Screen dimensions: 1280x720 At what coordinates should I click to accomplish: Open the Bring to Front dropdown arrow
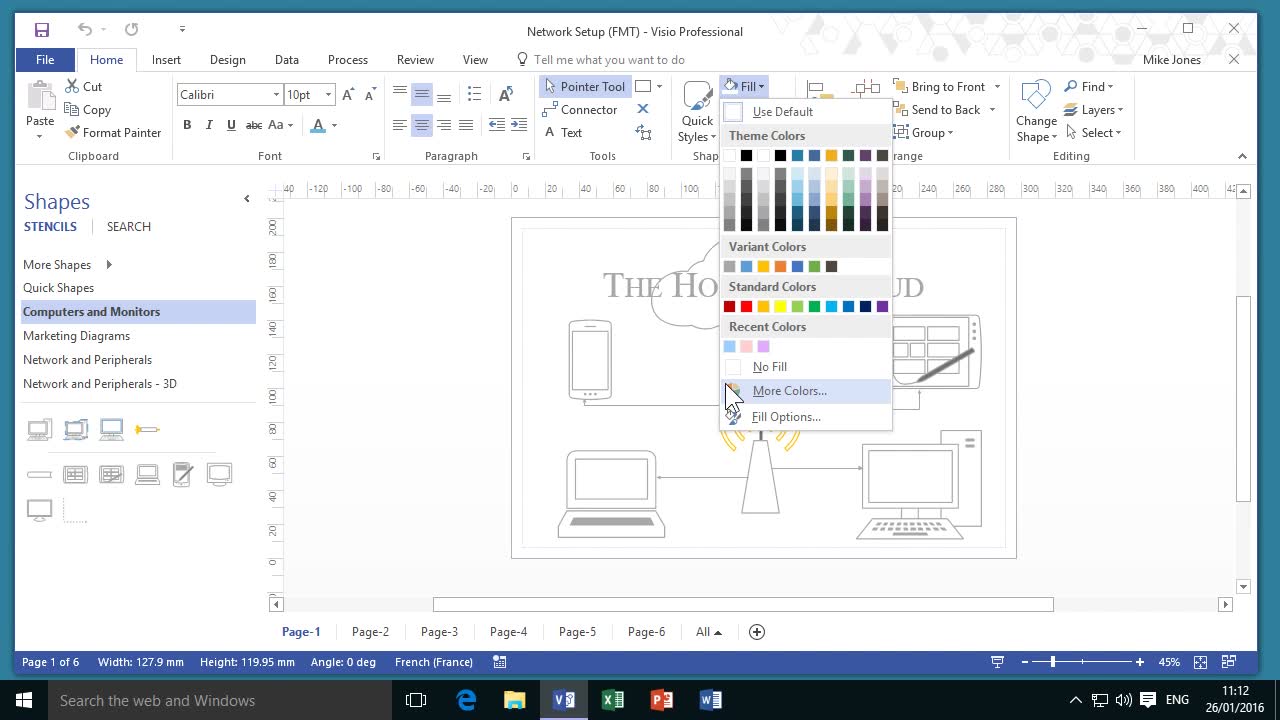(996, 87)
